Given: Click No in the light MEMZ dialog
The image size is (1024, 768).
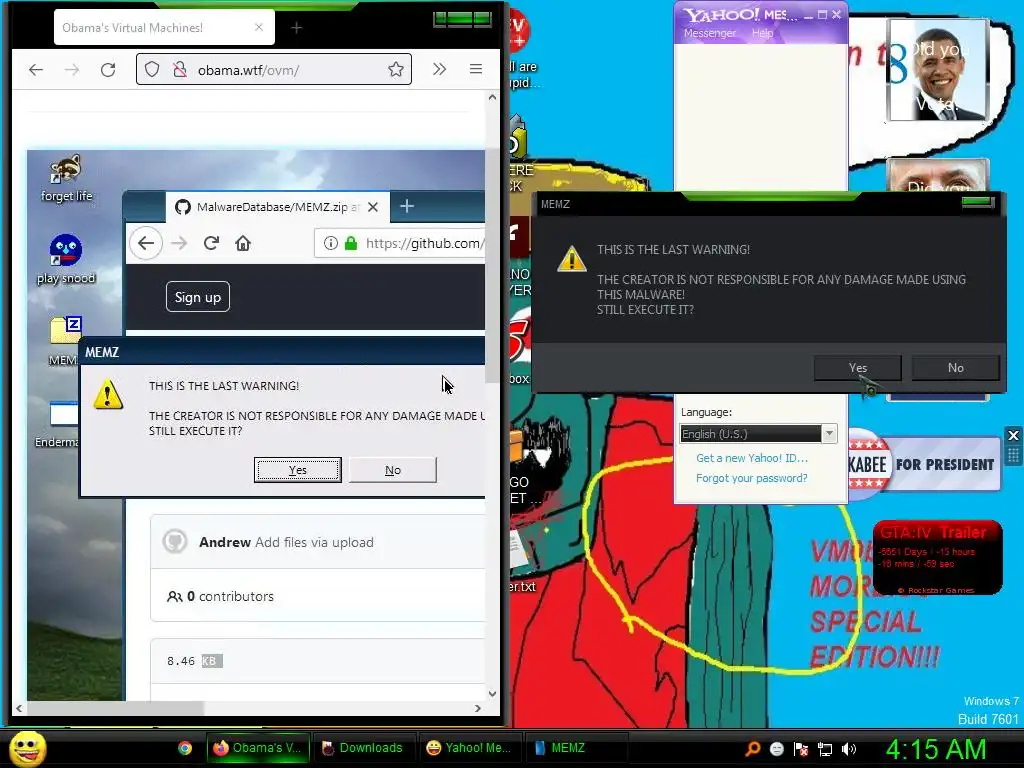Looking at the screenshot, I should pyautogui.click(x=392, y=470).
